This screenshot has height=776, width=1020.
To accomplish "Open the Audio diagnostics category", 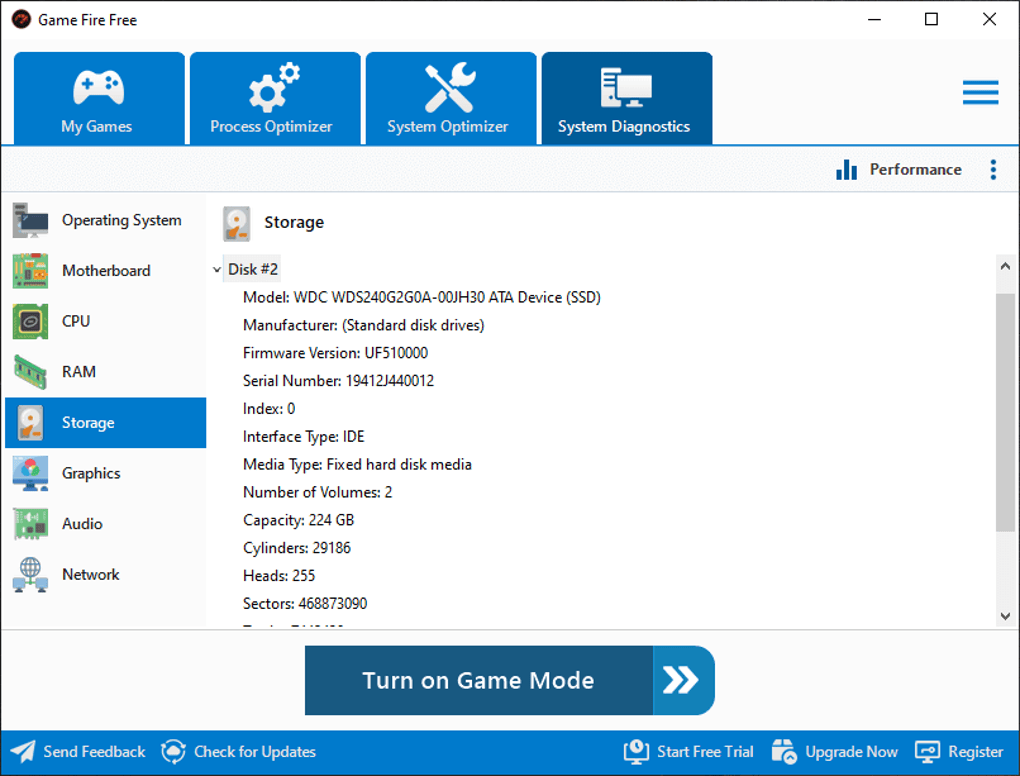I will [105, 524].
